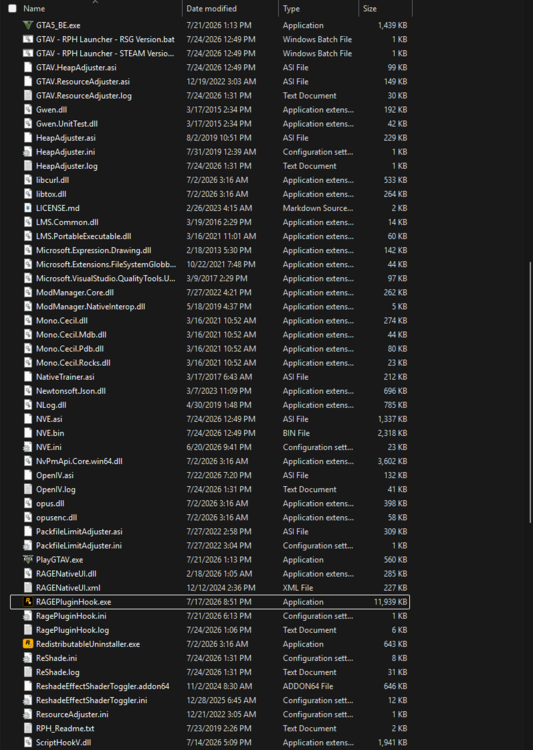Select the LMS.Common.dll file name

click(67, 222)
